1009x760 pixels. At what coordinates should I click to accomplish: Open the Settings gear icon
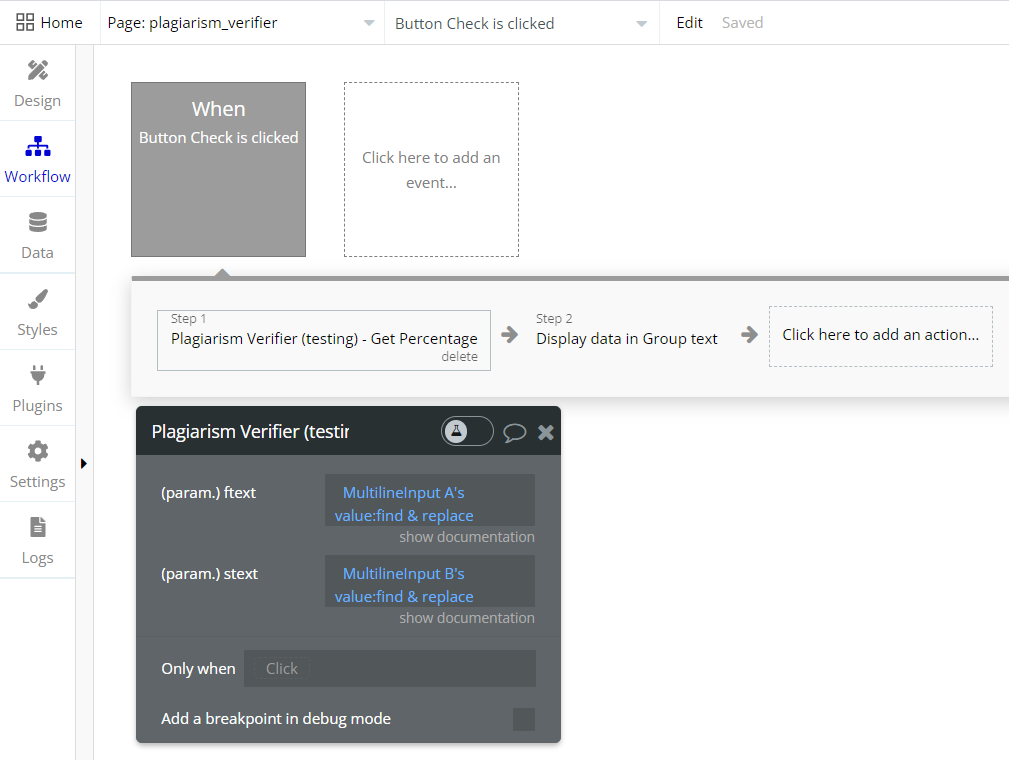[x=37, y=451]
